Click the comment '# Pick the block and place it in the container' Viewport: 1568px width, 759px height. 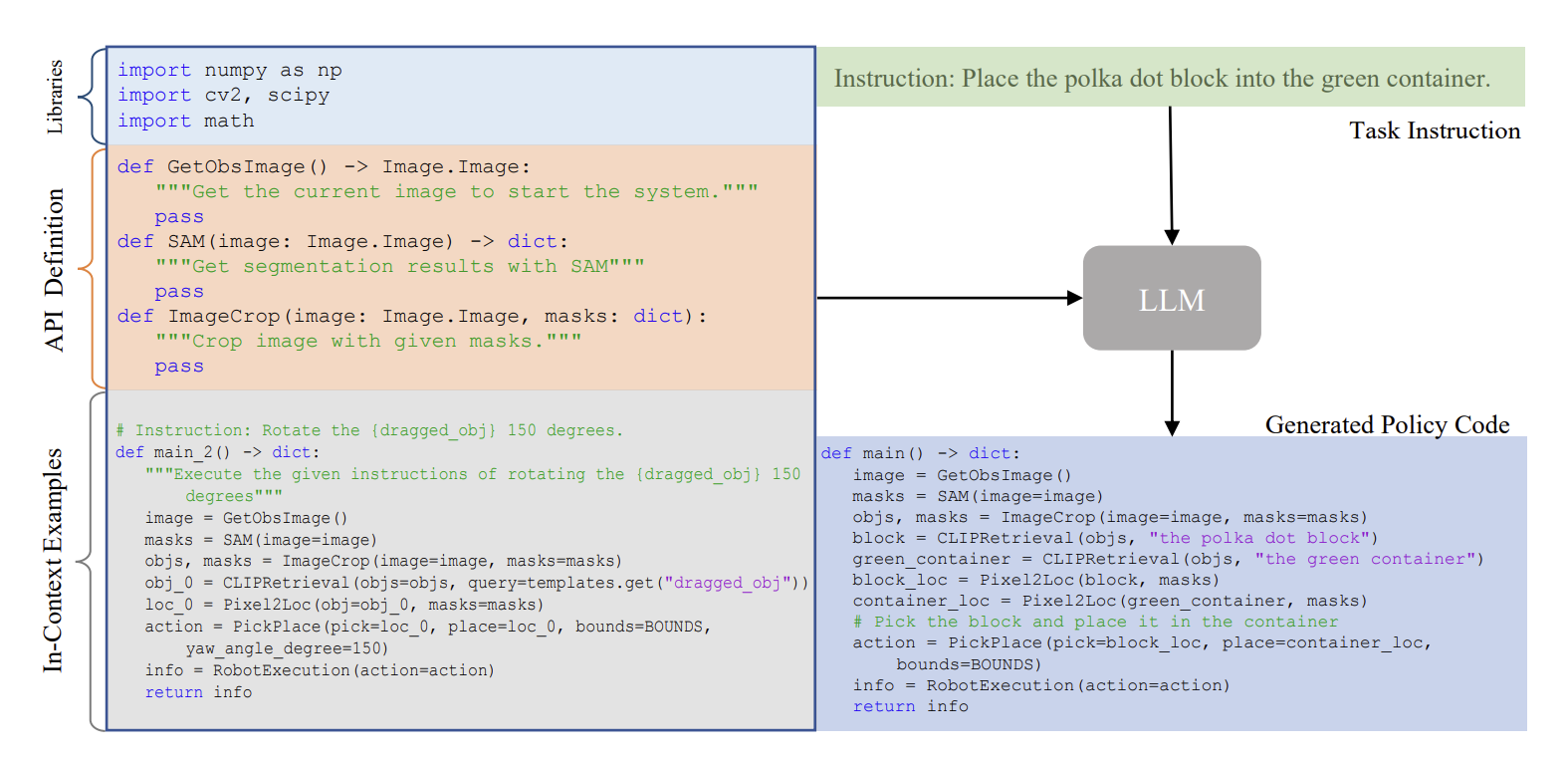1095,622
